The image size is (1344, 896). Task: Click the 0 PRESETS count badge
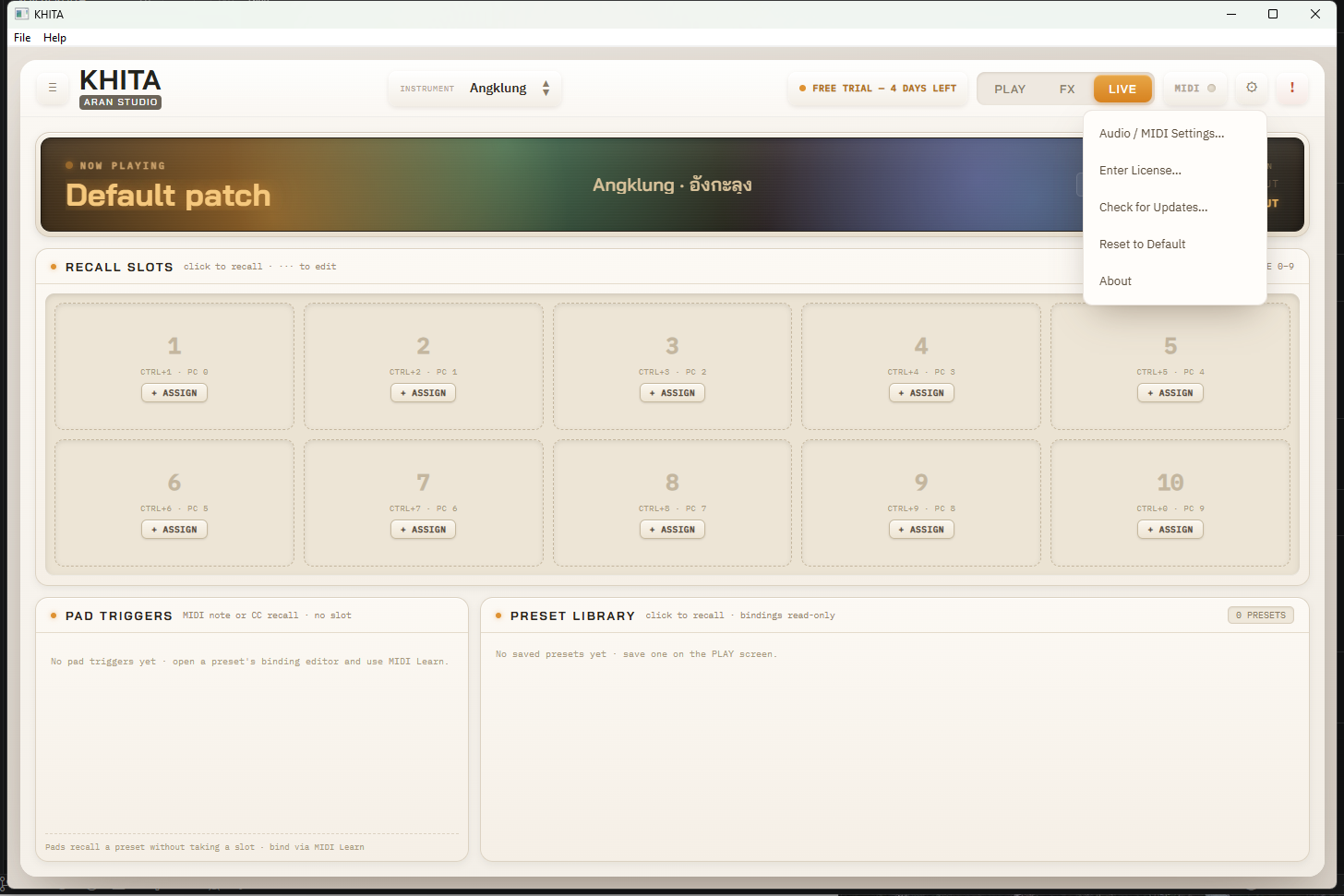1261,615
